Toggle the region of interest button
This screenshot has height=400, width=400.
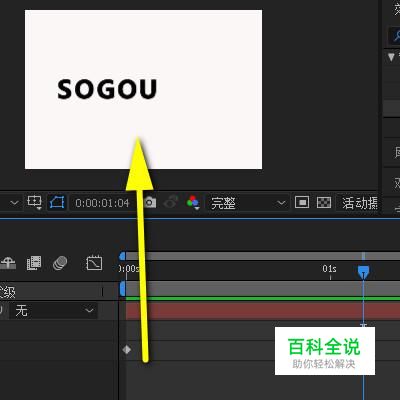click(302, 202)
